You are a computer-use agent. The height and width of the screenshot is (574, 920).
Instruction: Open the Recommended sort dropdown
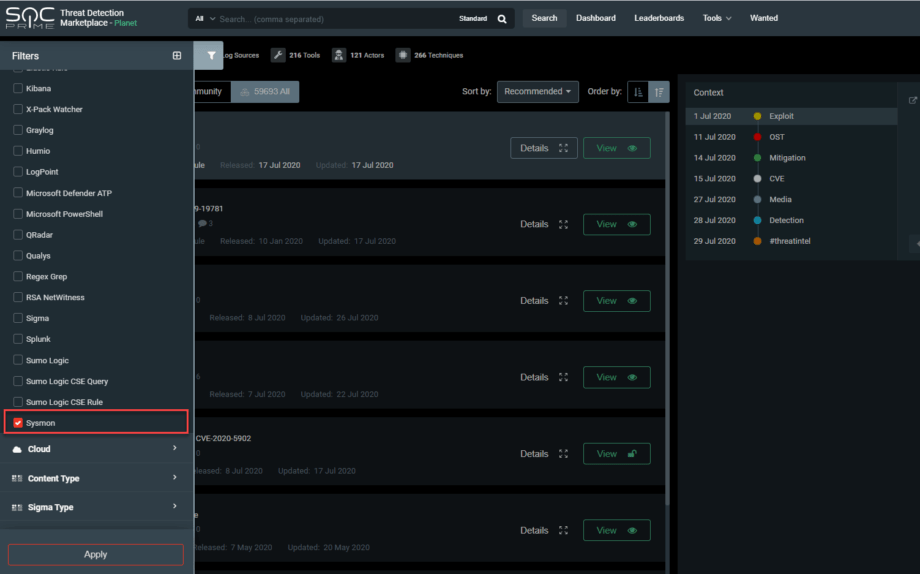coord(537,92)
